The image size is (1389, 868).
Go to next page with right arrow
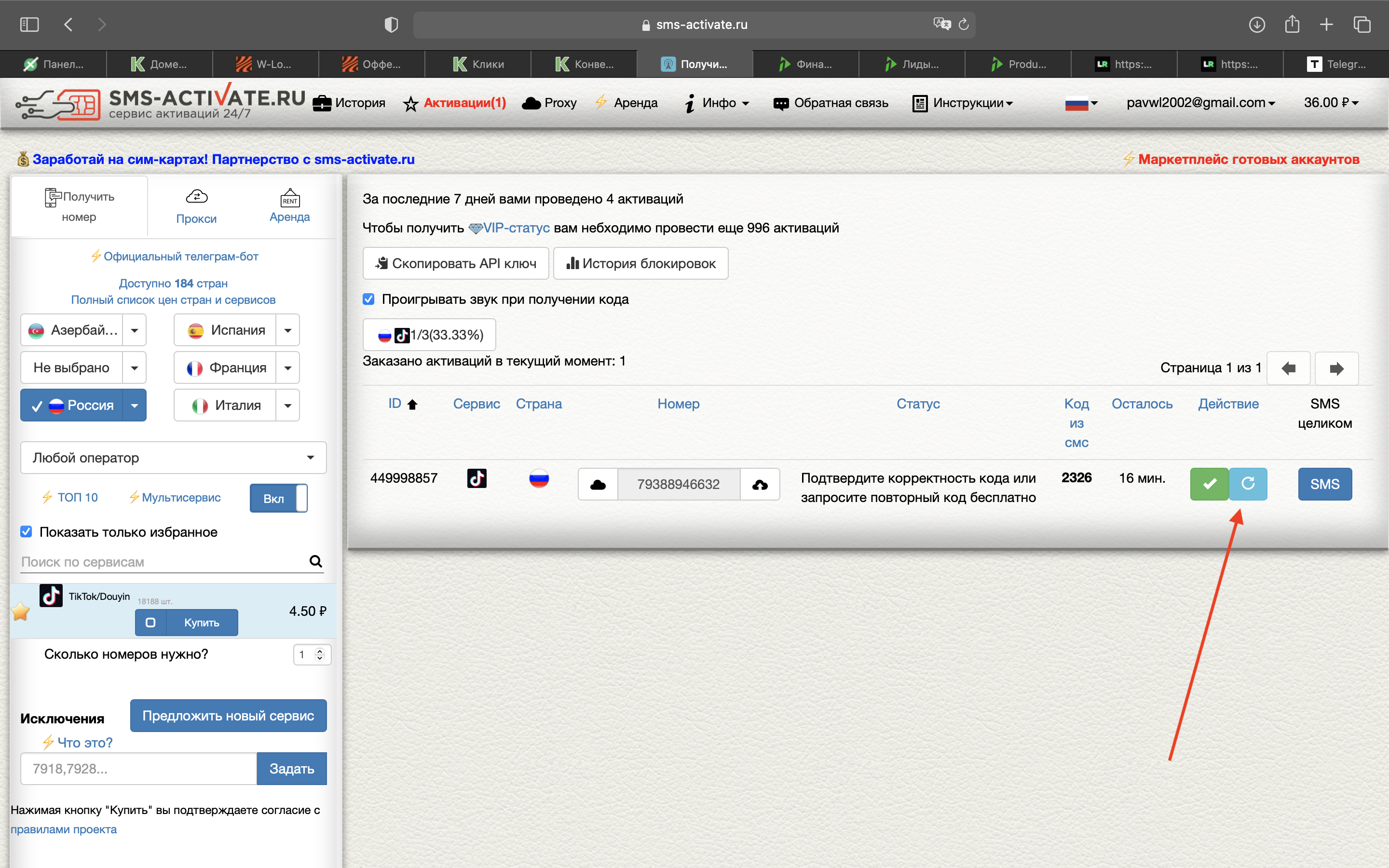1336,368
